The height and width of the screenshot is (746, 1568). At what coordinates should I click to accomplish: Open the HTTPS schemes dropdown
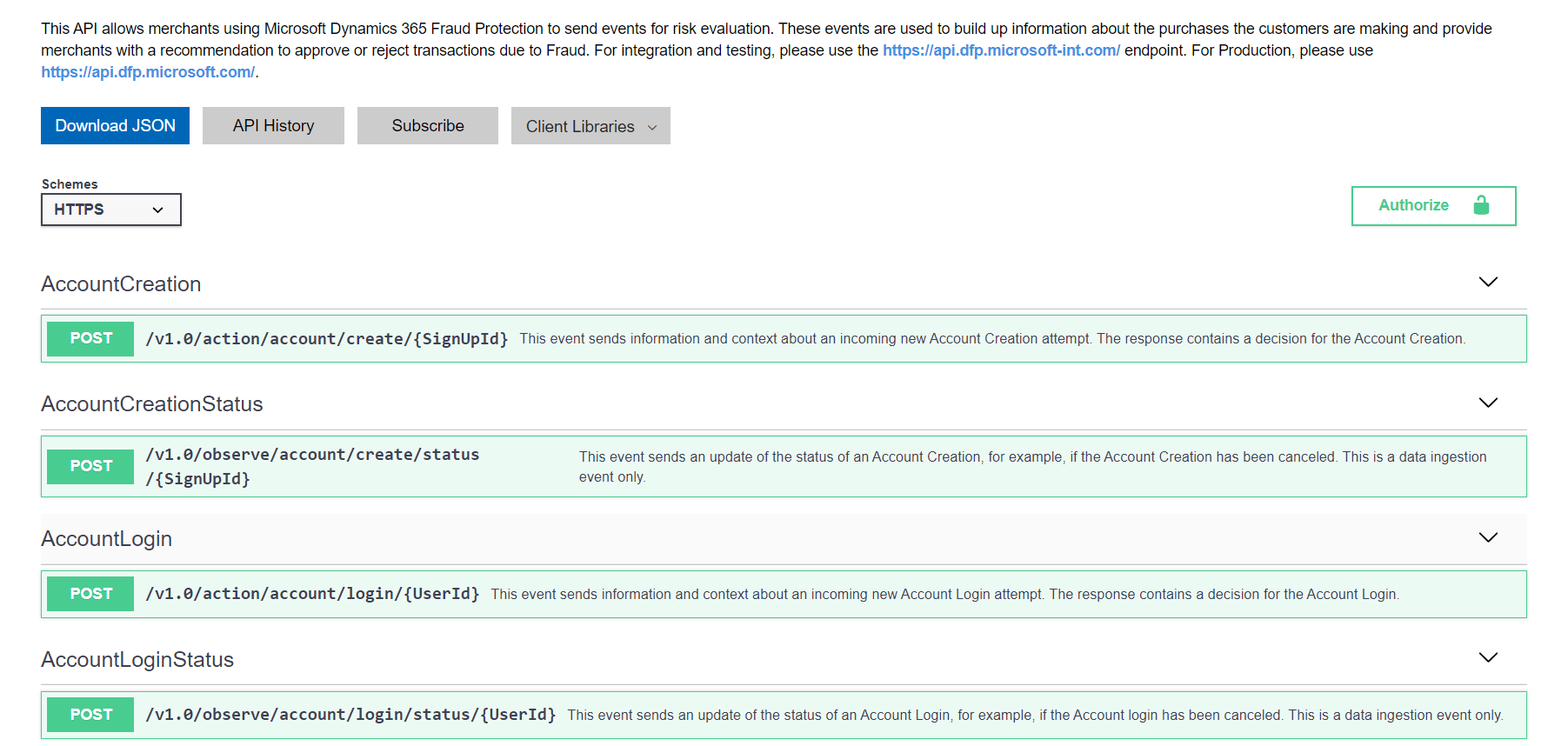110,210
